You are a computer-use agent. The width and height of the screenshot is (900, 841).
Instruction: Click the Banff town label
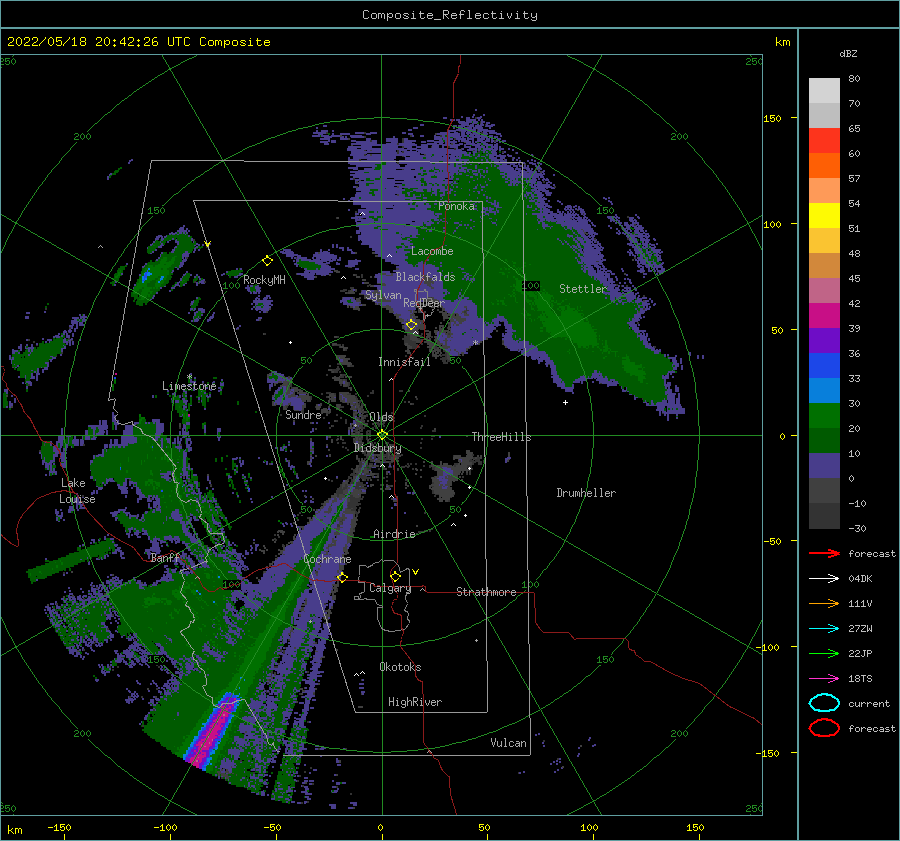165,557
